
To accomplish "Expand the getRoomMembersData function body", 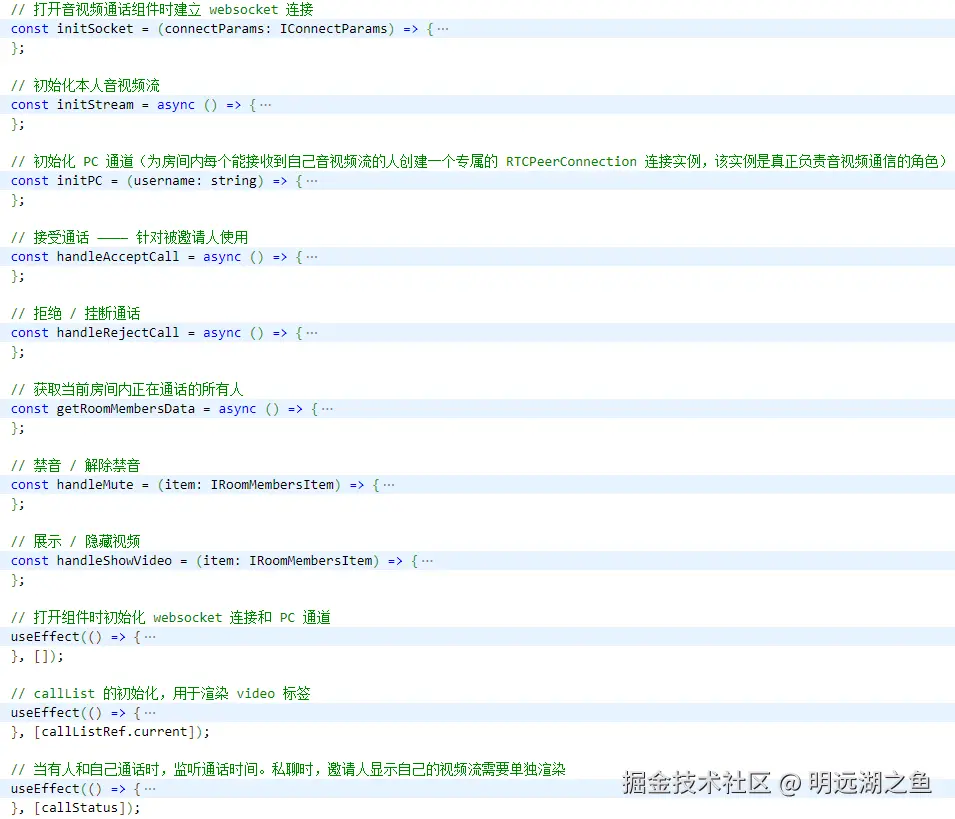I will [x=329, y=408].
